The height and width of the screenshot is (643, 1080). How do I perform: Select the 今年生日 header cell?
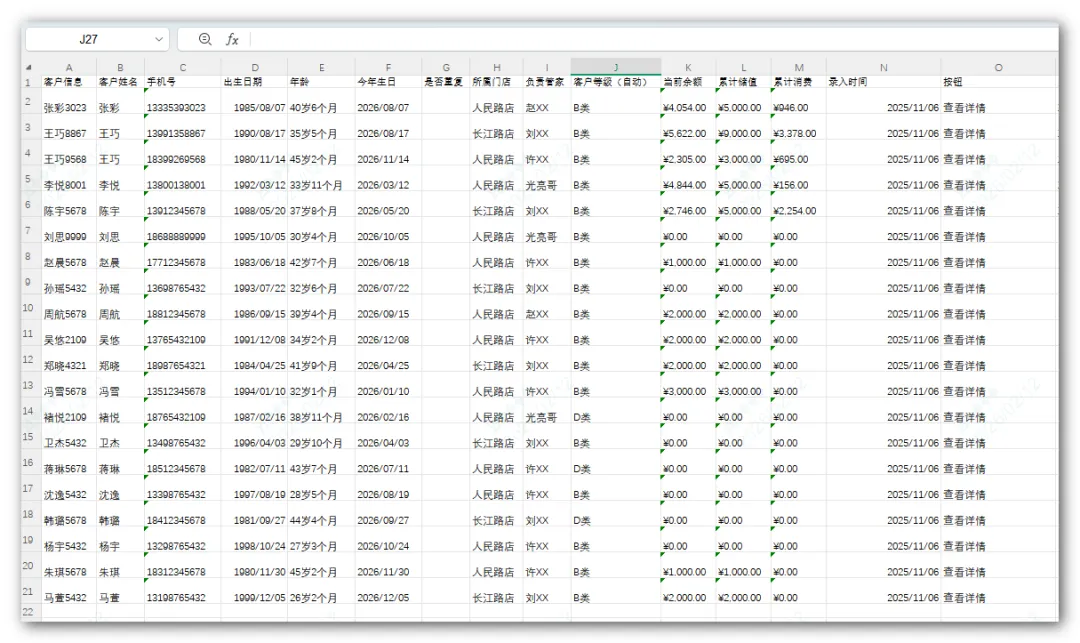[x=388, y=82]
